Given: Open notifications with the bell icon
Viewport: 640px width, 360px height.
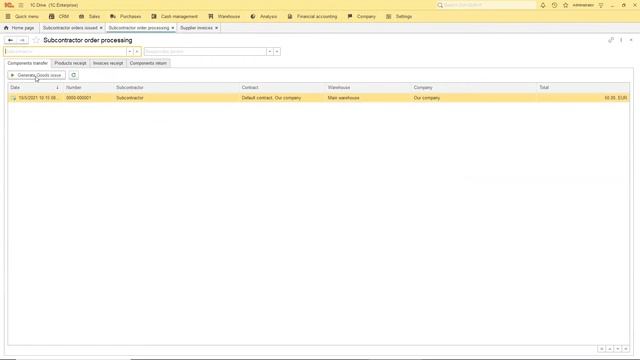Looking at the screenshot, I should (x=543, y=5).
